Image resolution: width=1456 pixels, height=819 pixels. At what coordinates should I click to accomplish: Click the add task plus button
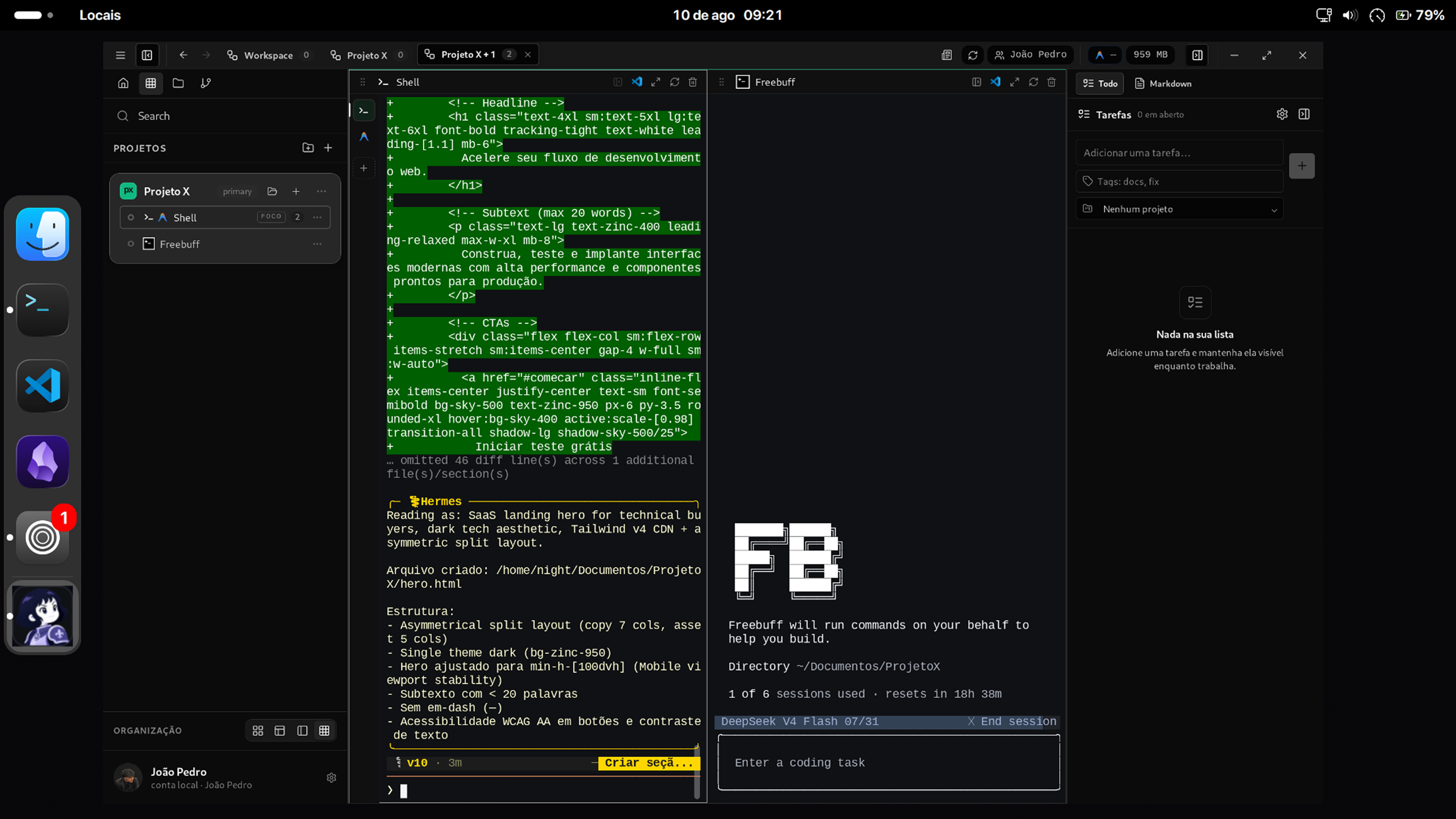1302,166
